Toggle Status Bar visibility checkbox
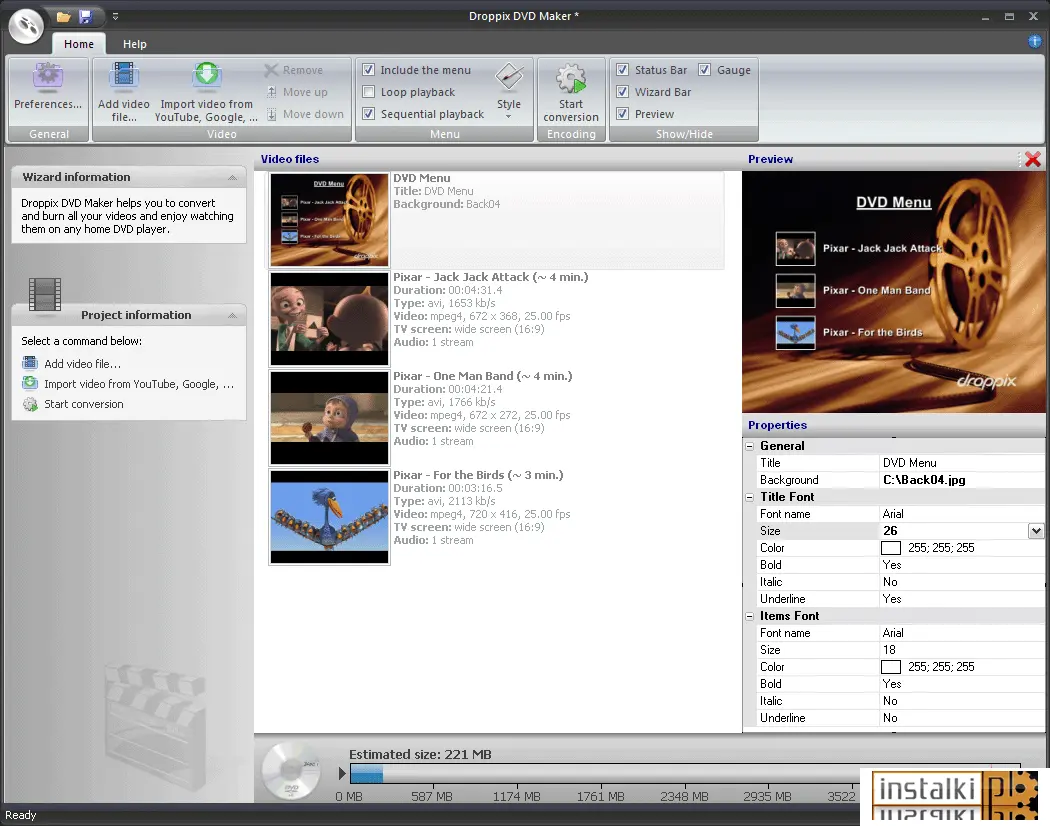The width and height of the screenshot is (1050, 826). (623, 70)
